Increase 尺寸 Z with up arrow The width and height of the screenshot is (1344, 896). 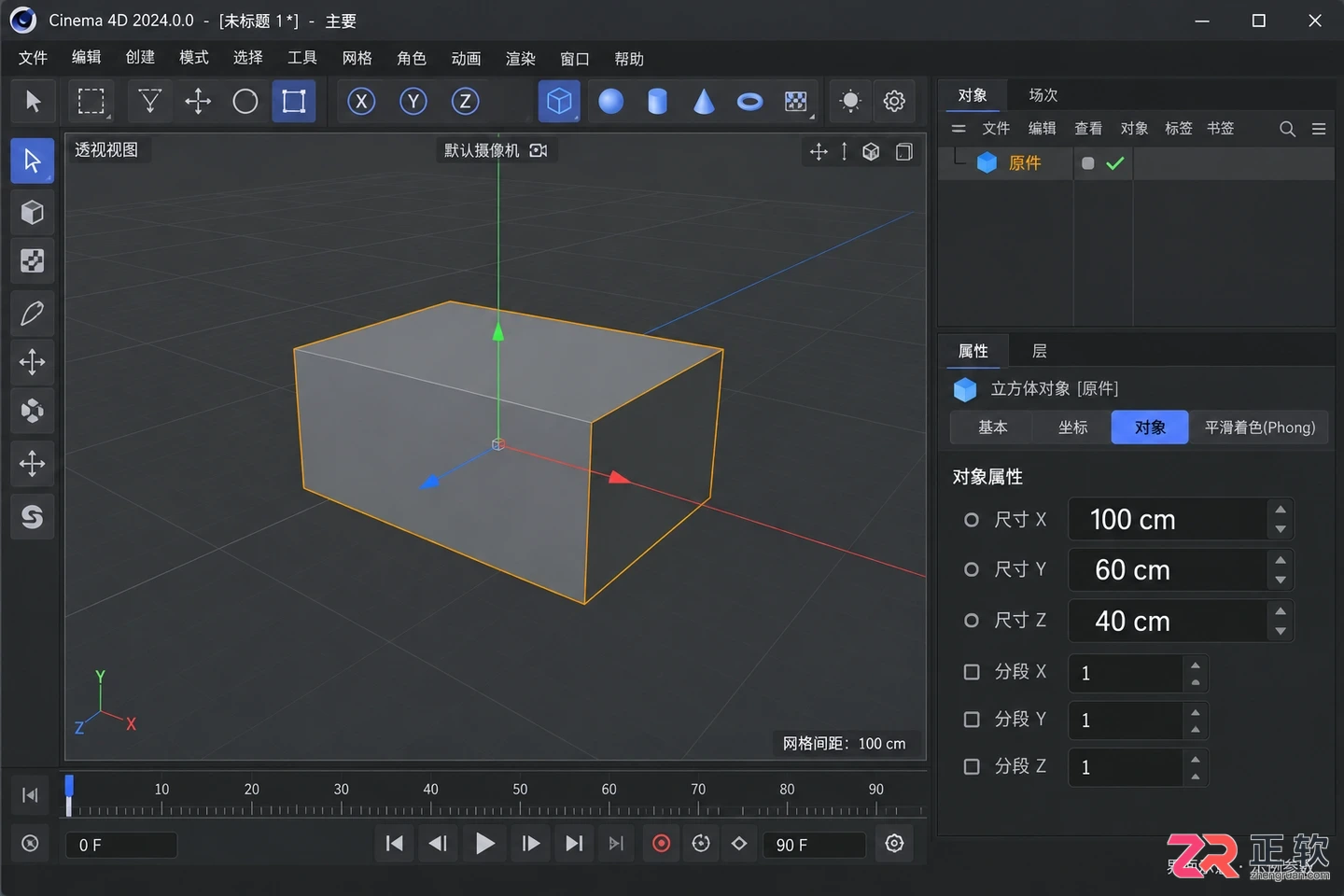(1281, 610)
